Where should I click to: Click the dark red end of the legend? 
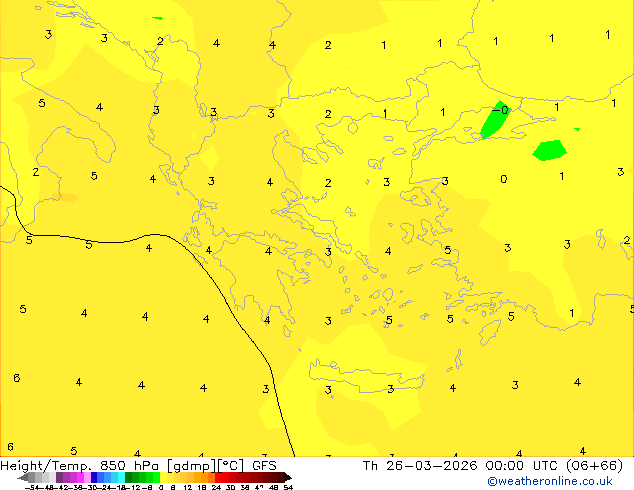(x=281, y=478)
